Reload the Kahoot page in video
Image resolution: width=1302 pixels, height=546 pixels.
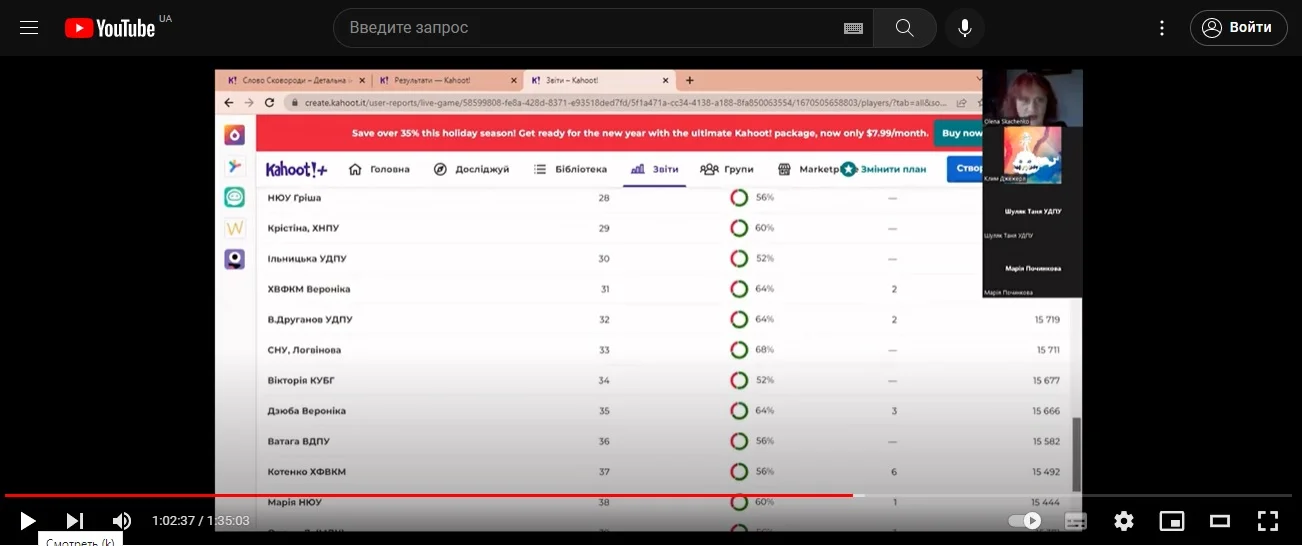[x=269, y=102]
